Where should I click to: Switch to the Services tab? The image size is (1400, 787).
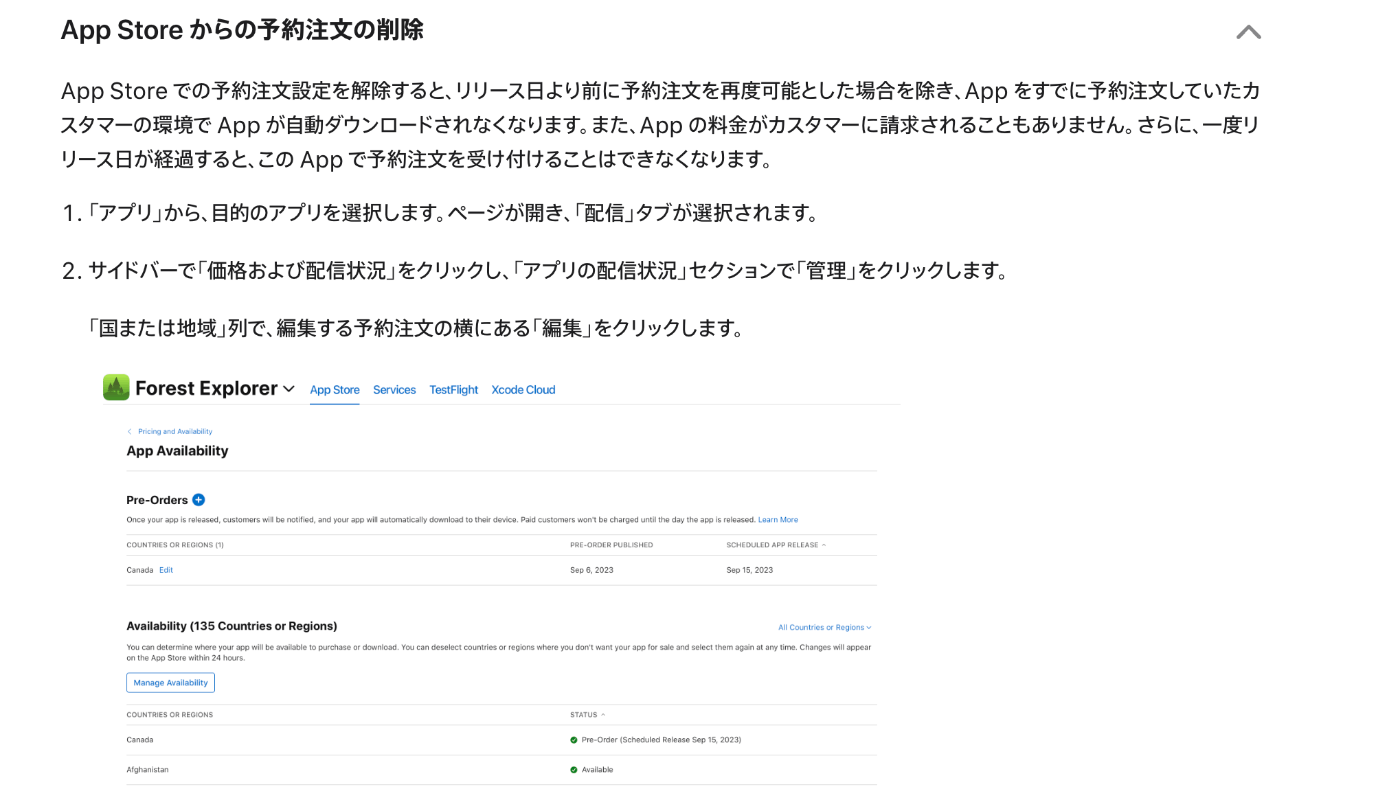pos(394,390)
